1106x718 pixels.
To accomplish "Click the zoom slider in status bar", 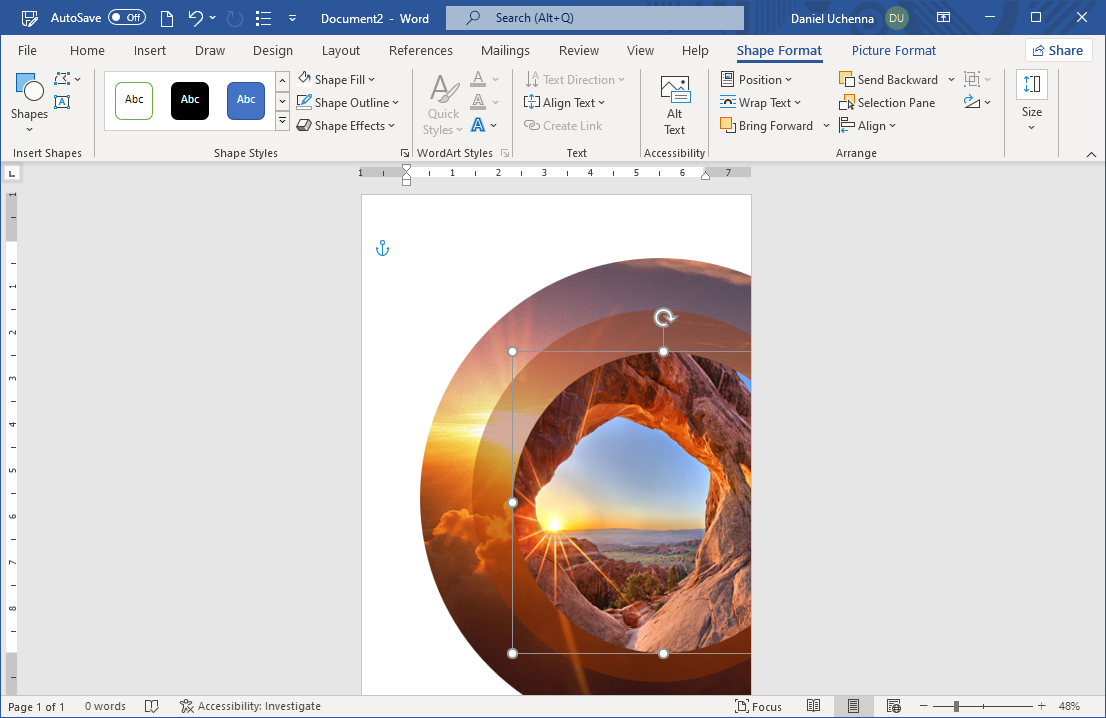I will [957, 706].
